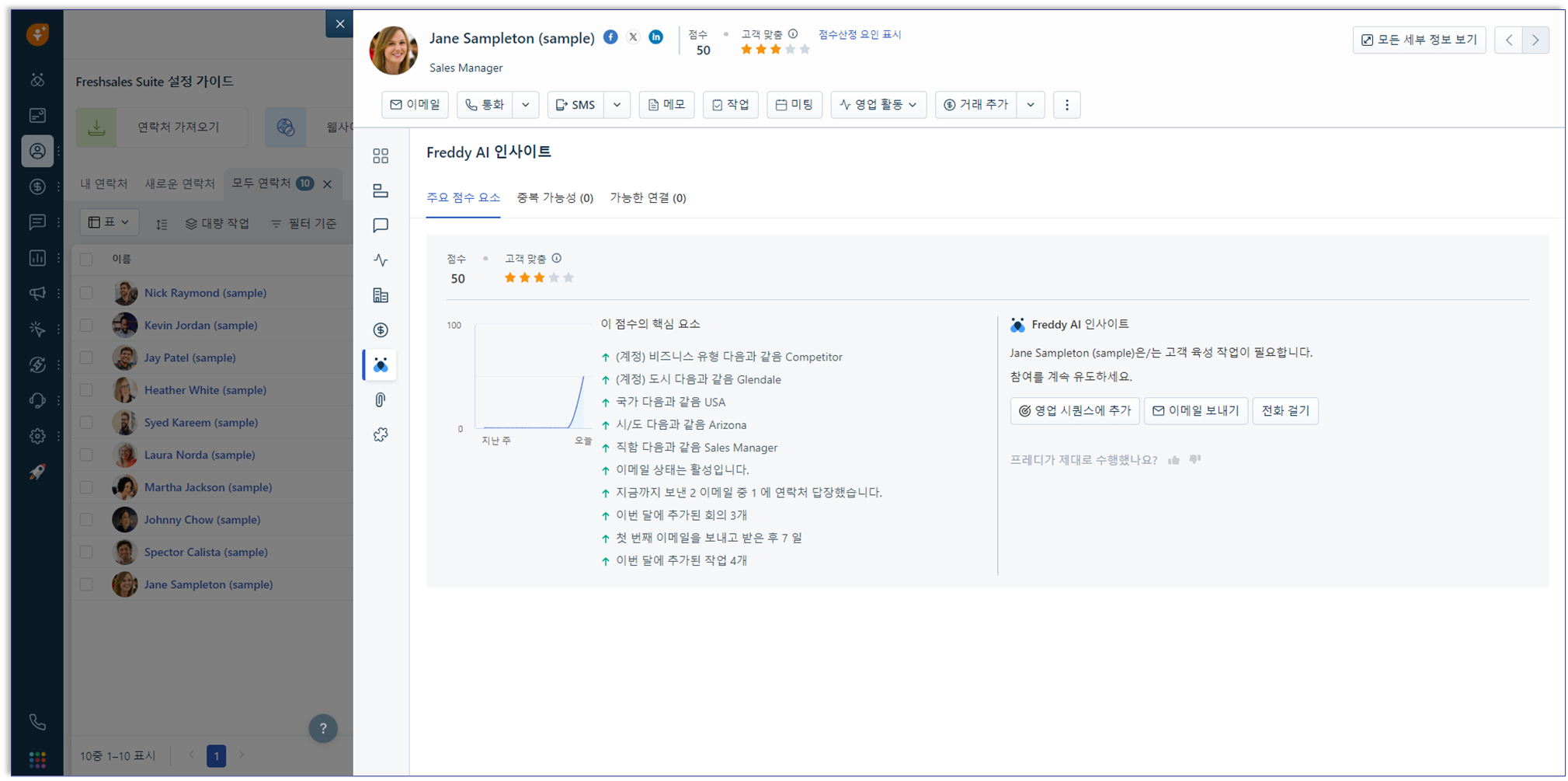Click Jane Sampleton's profile photo

(393, 50)
